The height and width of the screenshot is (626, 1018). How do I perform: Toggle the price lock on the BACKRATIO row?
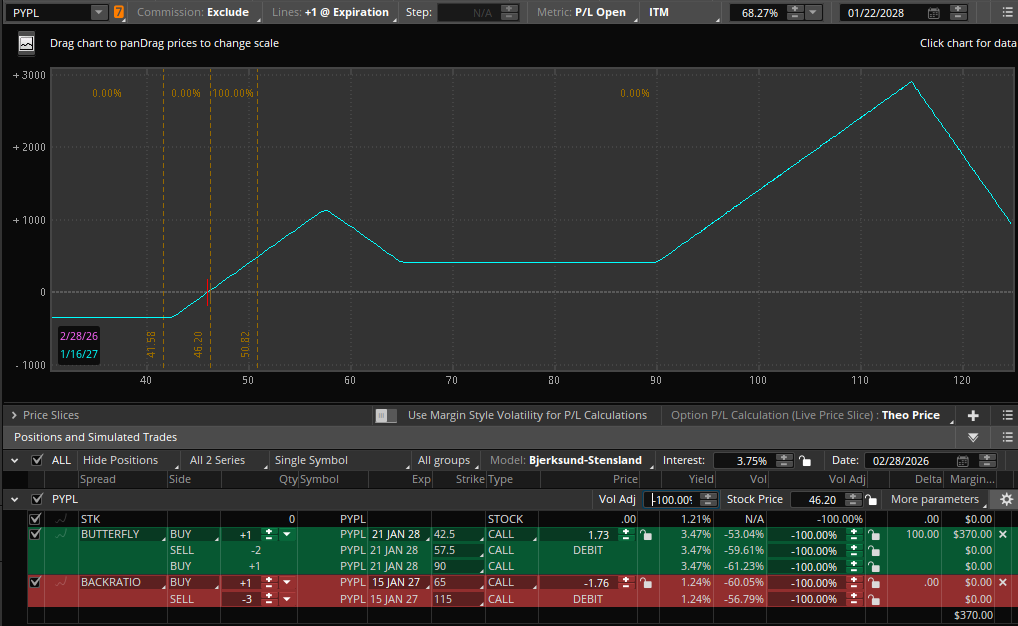(646, 582)
